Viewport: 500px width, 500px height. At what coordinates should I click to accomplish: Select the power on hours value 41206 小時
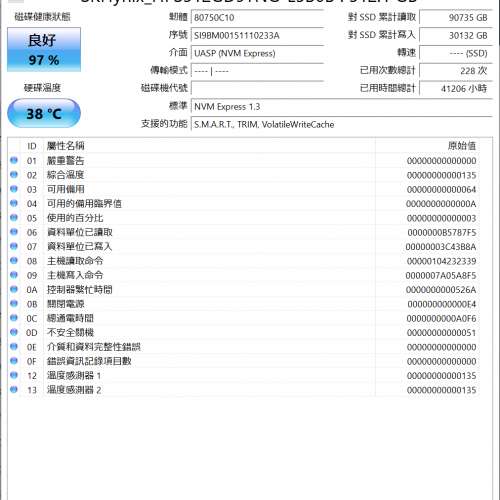(456, 89)
